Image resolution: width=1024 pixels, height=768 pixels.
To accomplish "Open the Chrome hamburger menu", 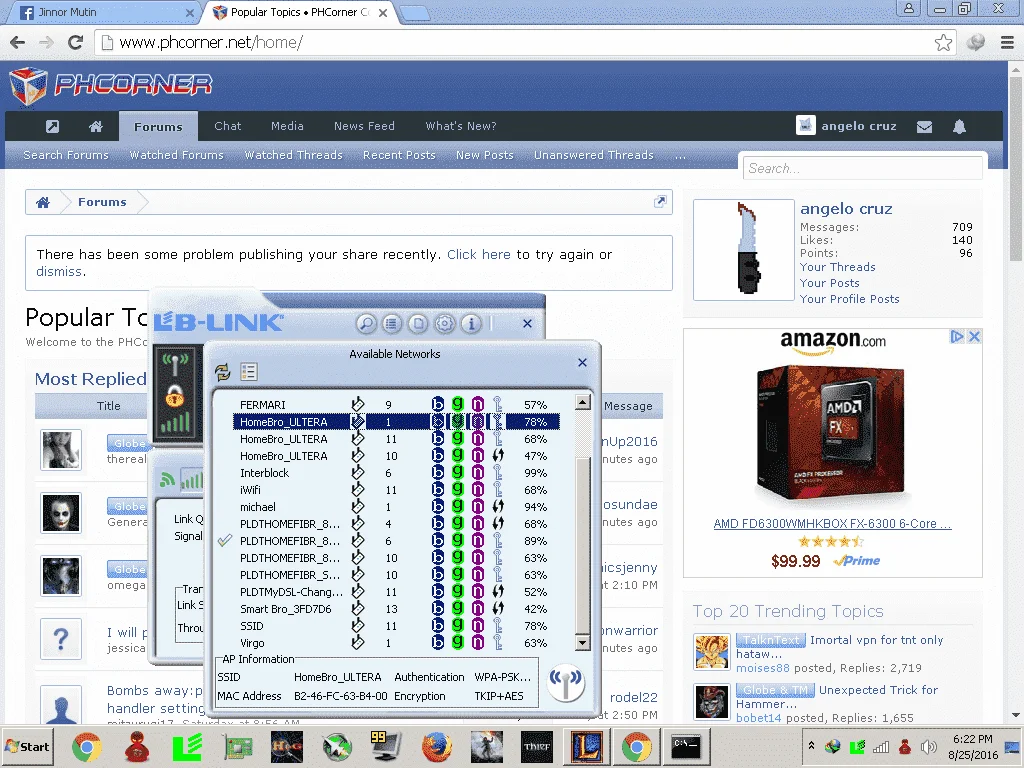I will coord(1007,42).
